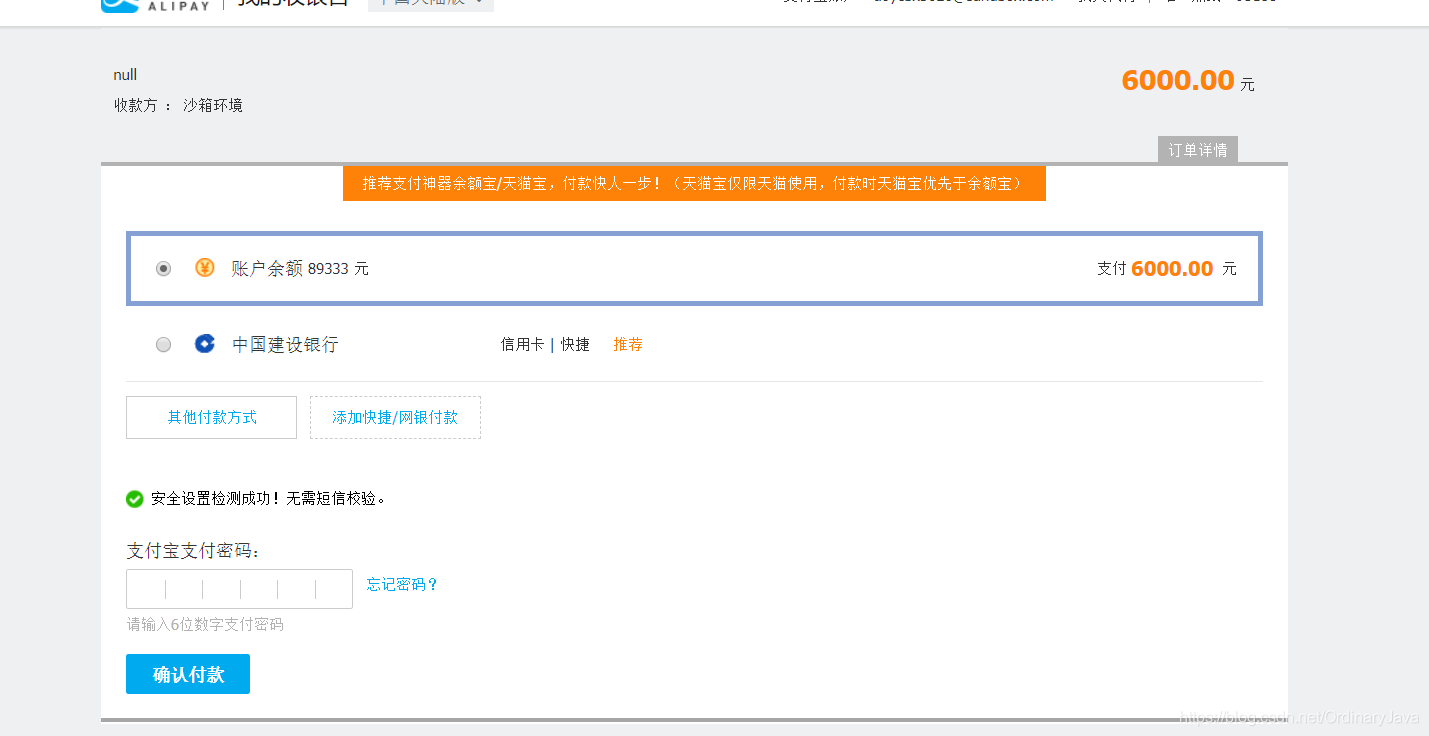Click the 其他付款方式 button
1429x736 pixels.
click(212, 418)
